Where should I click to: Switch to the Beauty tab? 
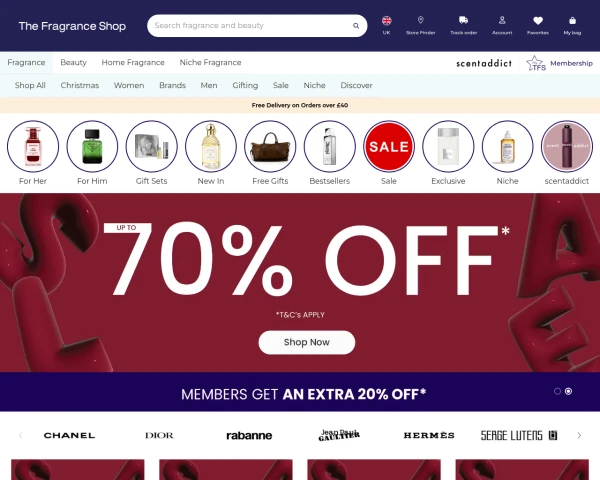tap(73, 62)
